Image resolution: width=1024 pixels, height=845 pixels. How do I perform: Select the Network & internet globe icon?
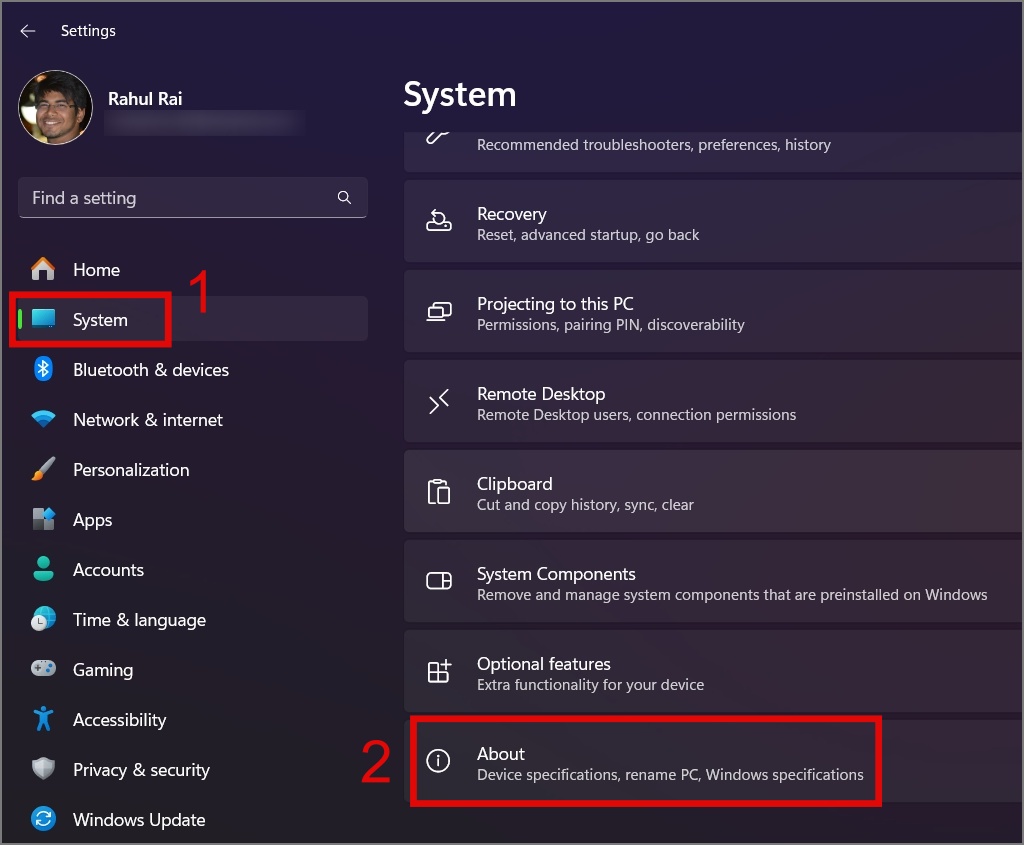44,420
